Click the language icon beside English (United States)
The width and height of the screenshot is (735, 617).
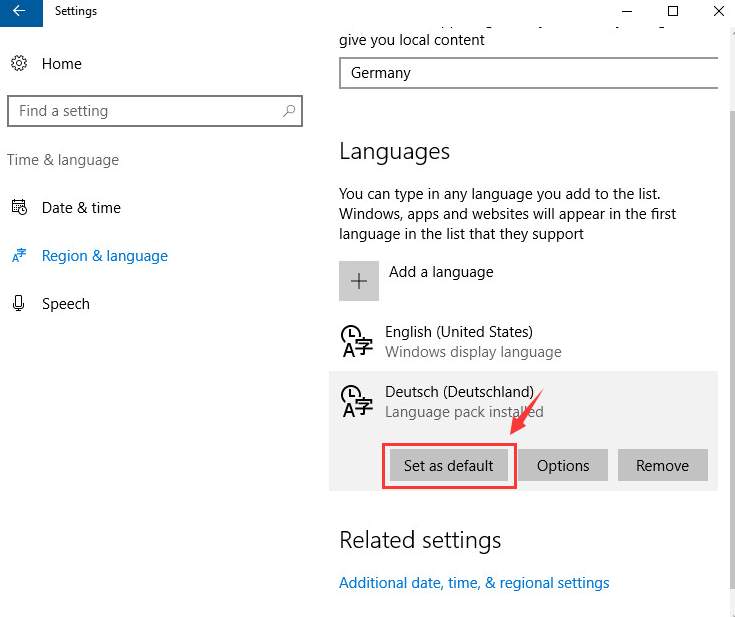point(357,341)
